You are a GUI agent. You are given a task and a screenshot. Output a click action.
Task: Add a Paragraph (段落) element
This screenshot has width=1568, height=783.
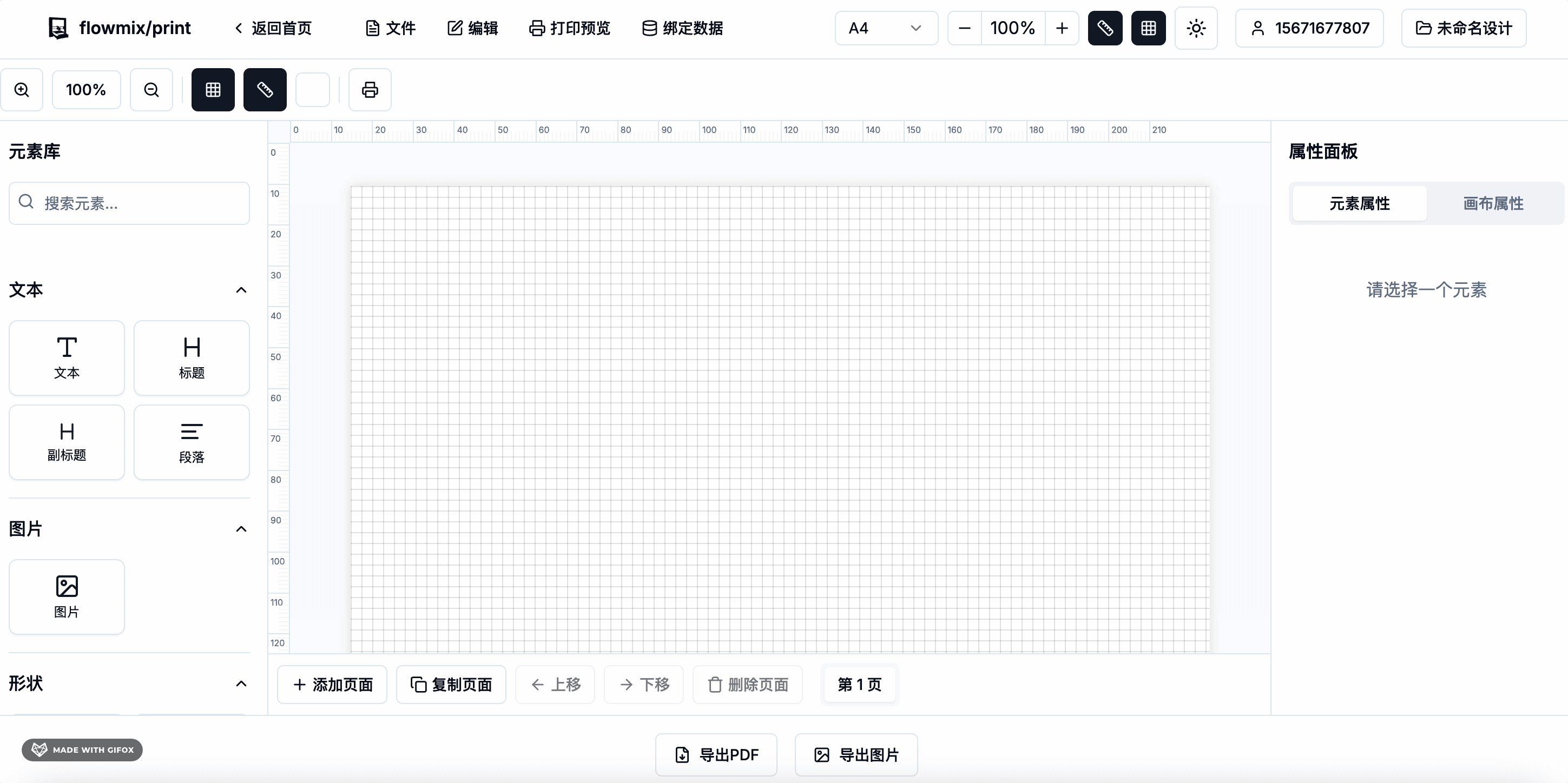pos(191,442)
